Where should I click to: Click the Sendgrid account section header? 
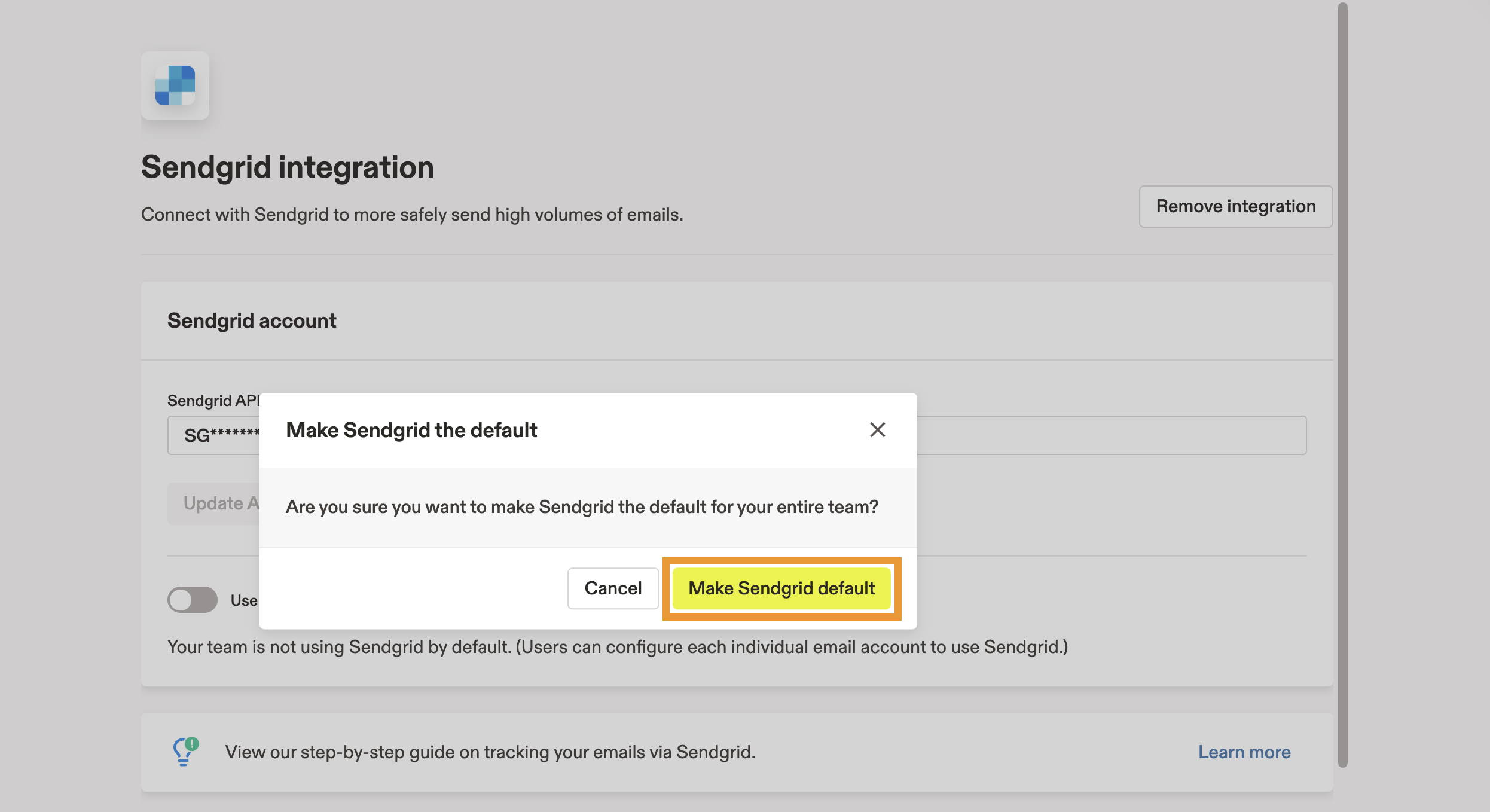252,321
